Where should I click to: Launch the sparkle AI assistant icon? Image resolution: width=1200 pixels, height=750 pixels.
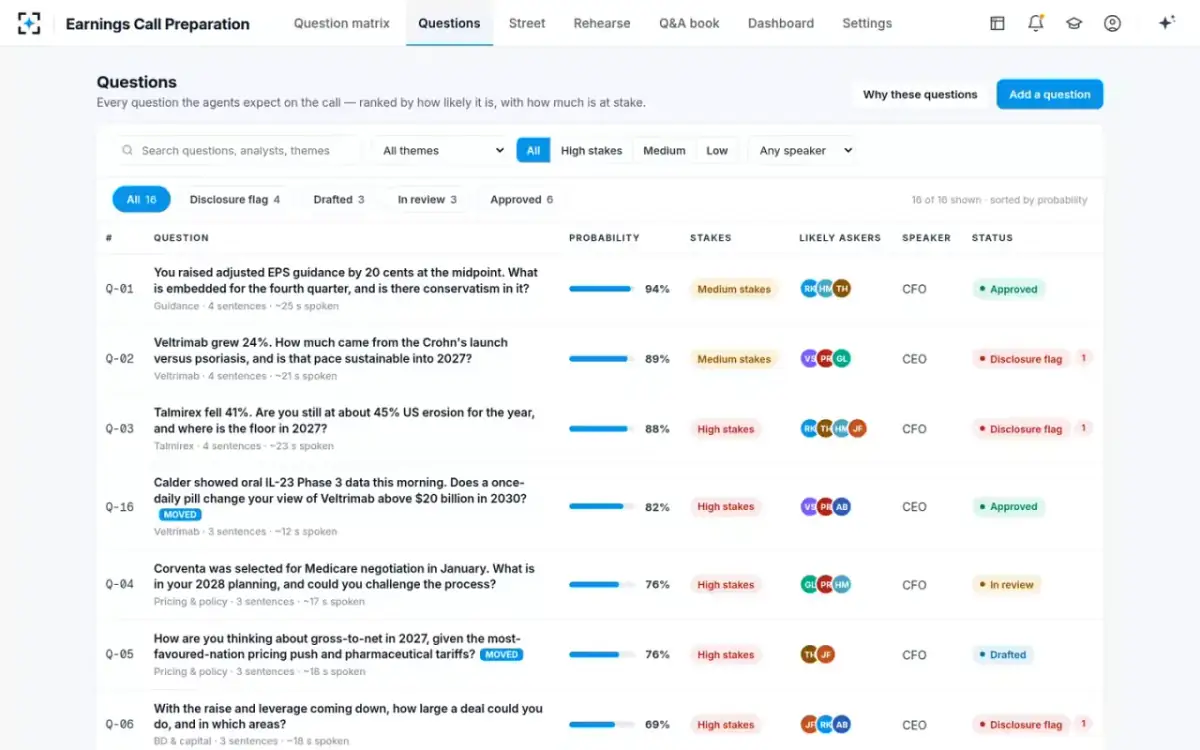1166,23
